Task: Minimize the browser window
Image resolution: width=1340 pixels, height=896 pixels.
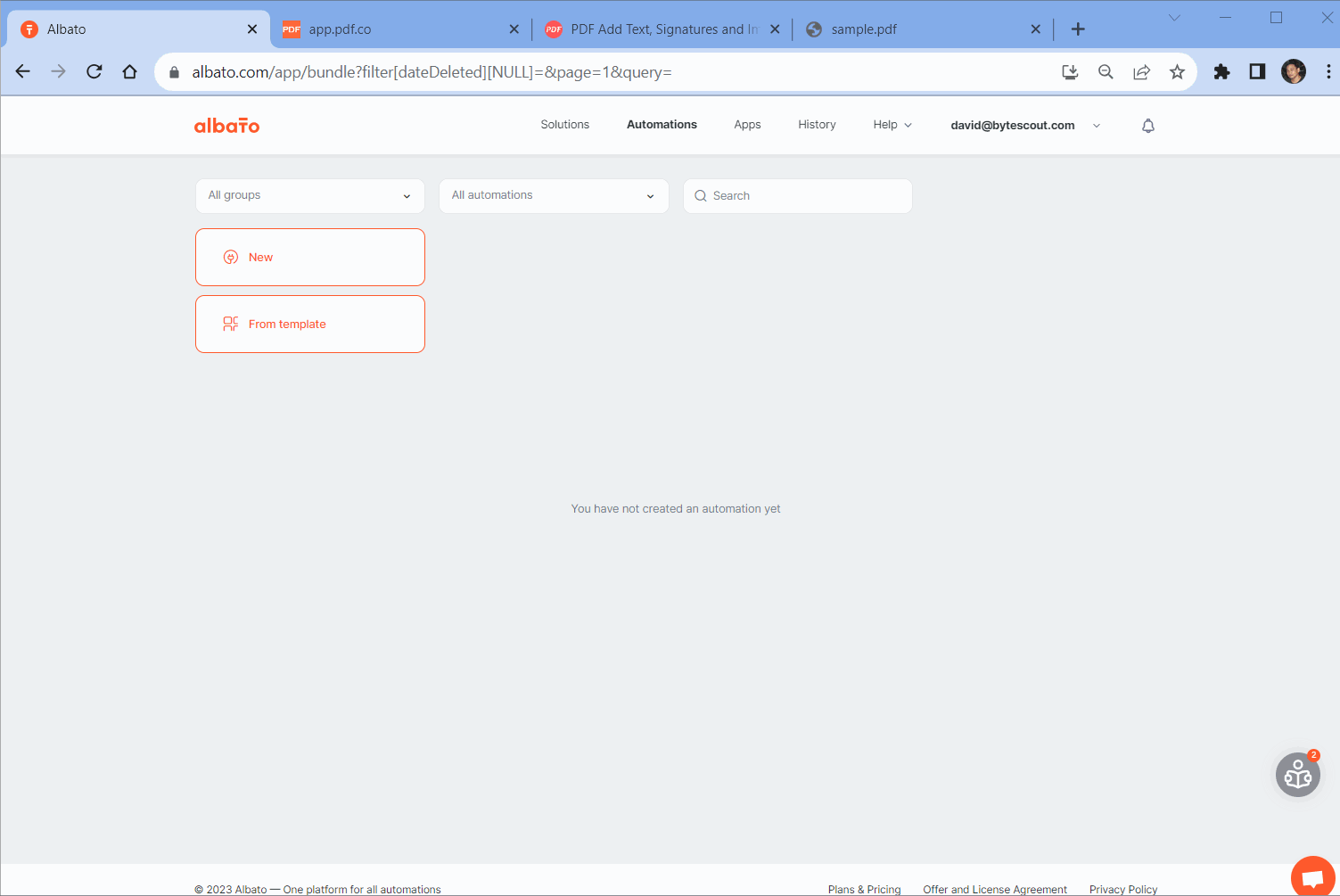Action: pyautogui.click(x=1226, y=18)
